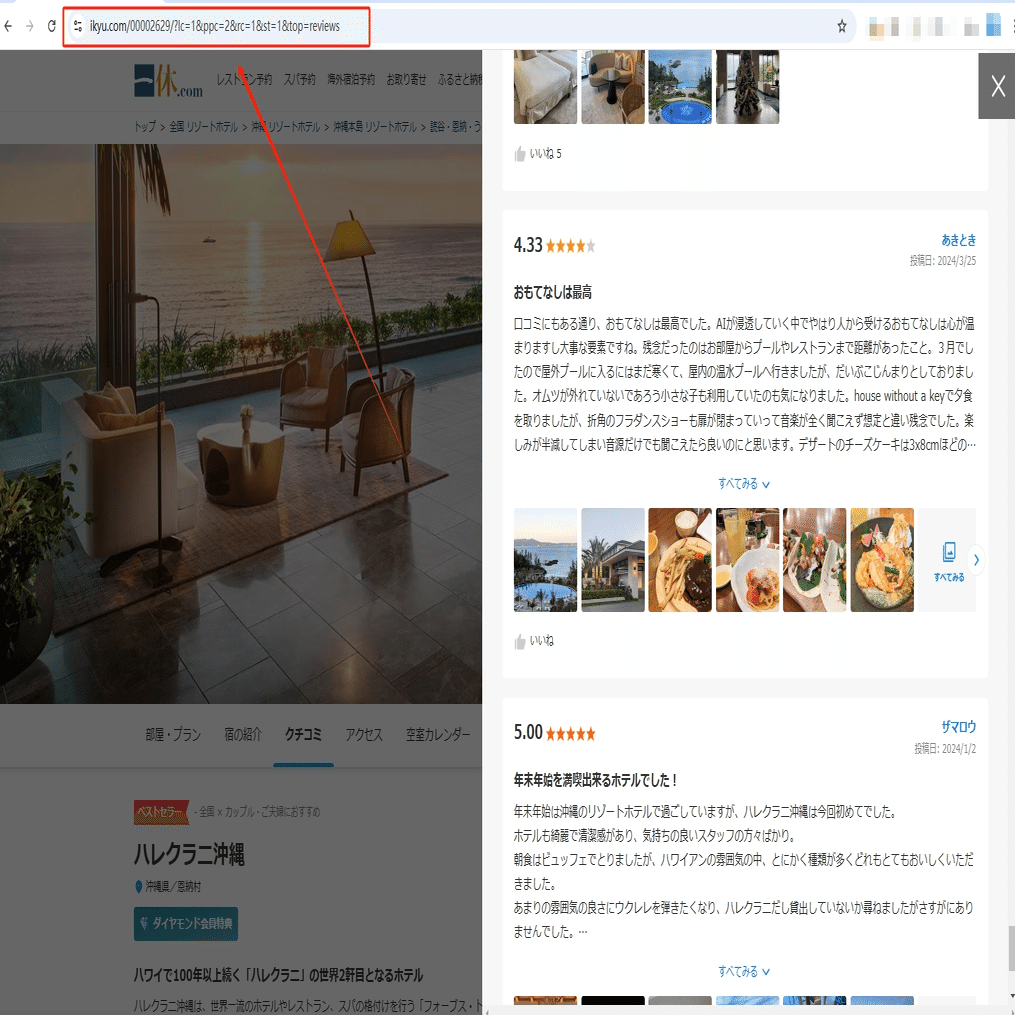1015x1015 pixels.
Task: Open the Christmas tree photo thumbnail in the top review
Action: pyautogui.click(x=747, y=87)
